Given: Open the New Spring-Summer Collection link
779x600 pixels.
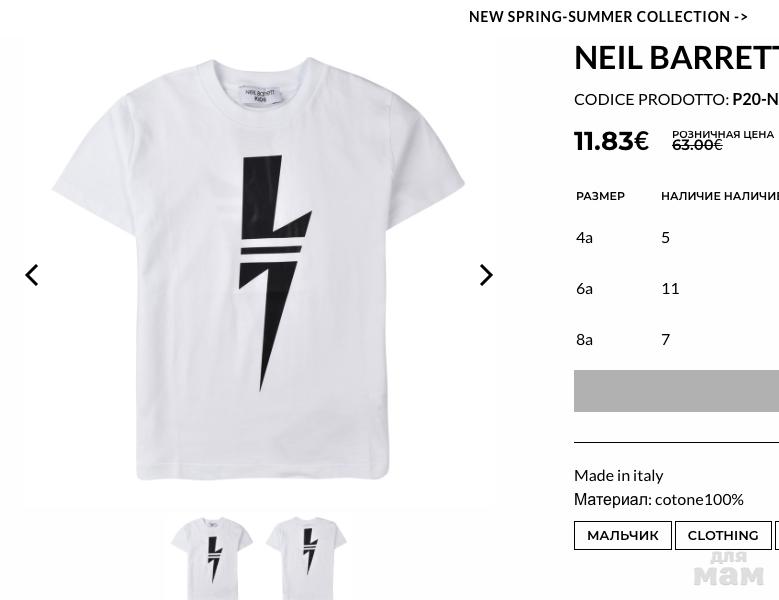Looking at the screenshot, I should coord(608,17).
